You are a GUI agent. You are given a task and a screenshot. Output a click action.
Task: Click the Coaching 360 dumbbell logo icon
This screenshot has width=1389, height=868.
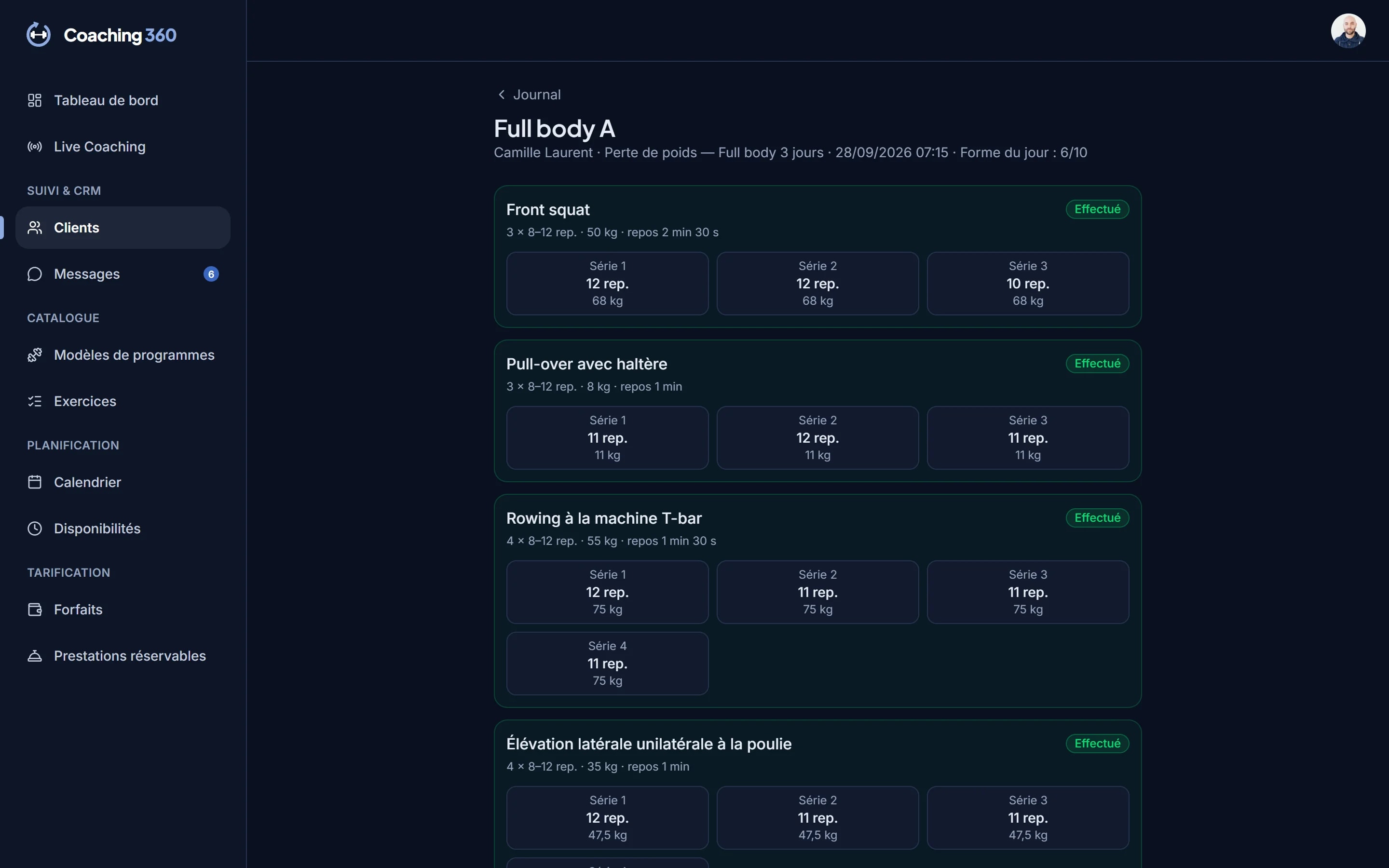[x=39, y=35]
